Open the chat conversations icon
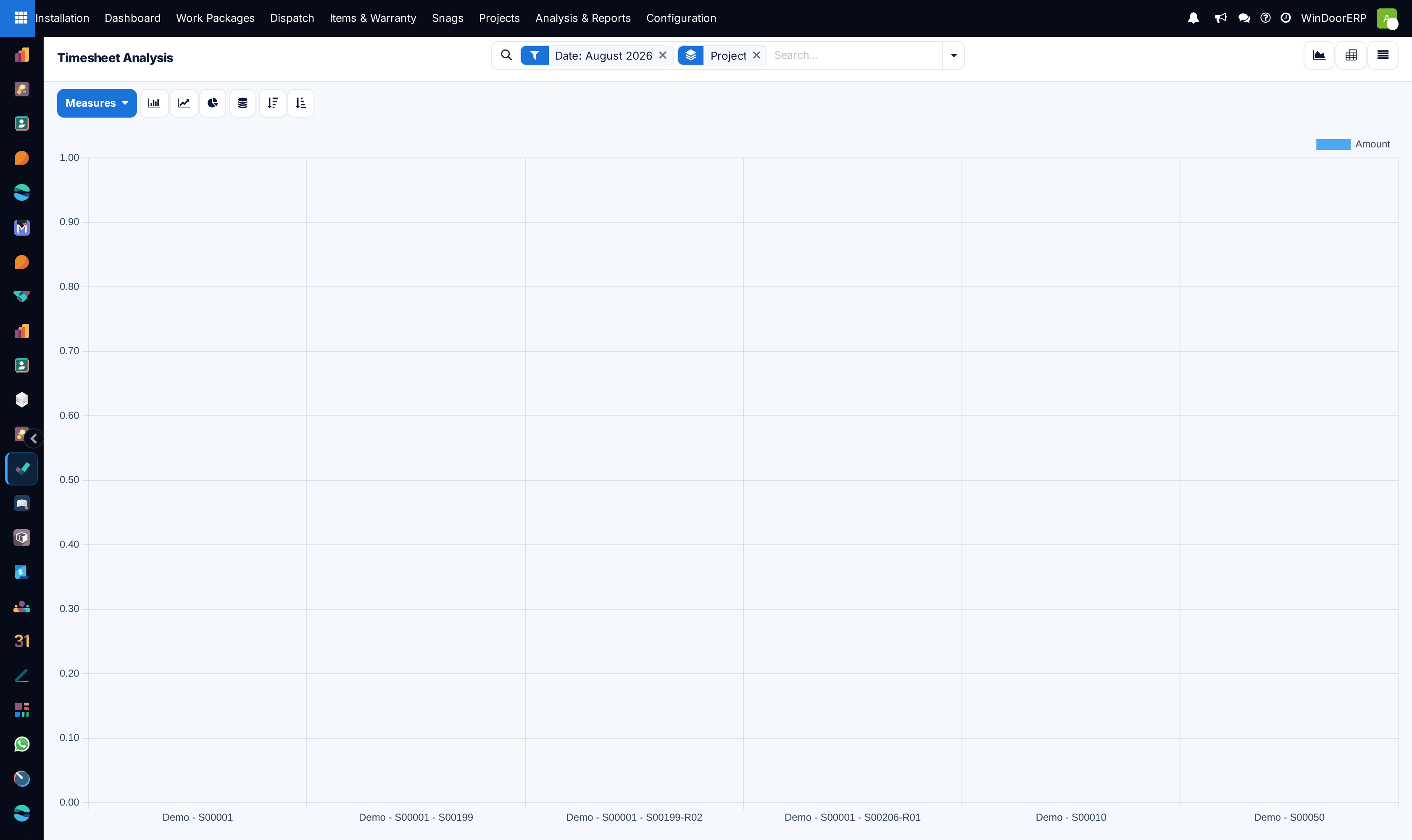This screenshot has width=1412, height=840. [x=1244, y=18]
